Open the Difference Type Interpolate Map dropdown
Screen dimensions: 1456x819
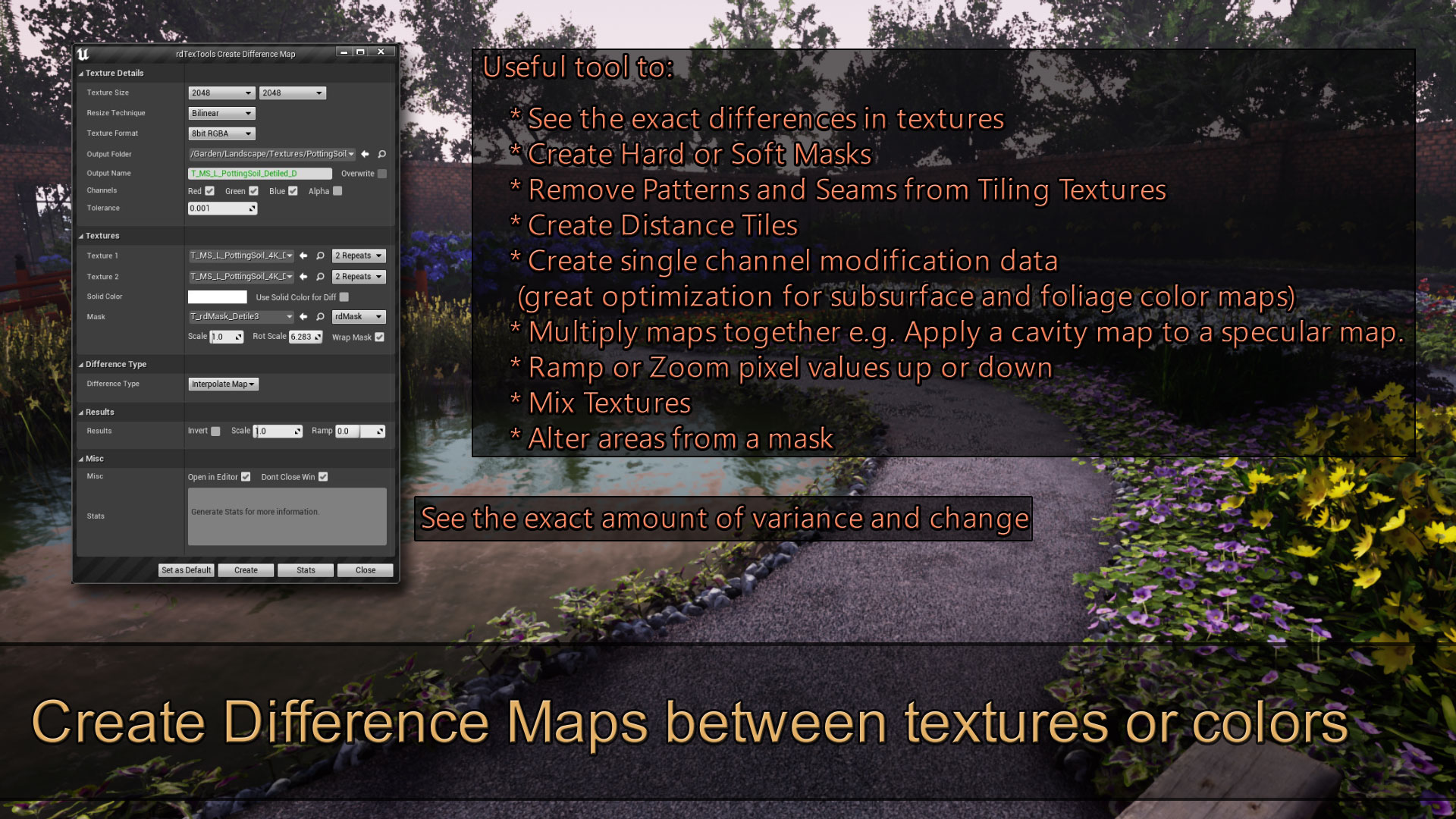click(x=223, y=384)
